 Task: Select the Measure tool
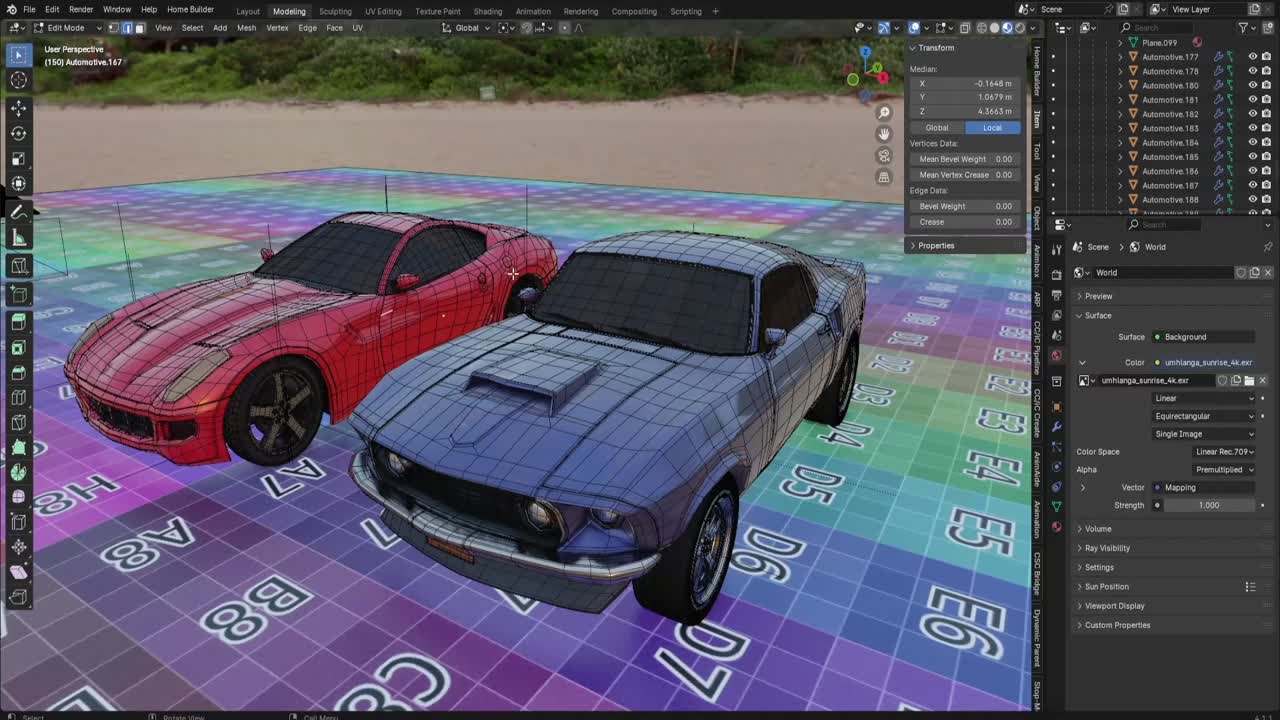coord(18,237)
